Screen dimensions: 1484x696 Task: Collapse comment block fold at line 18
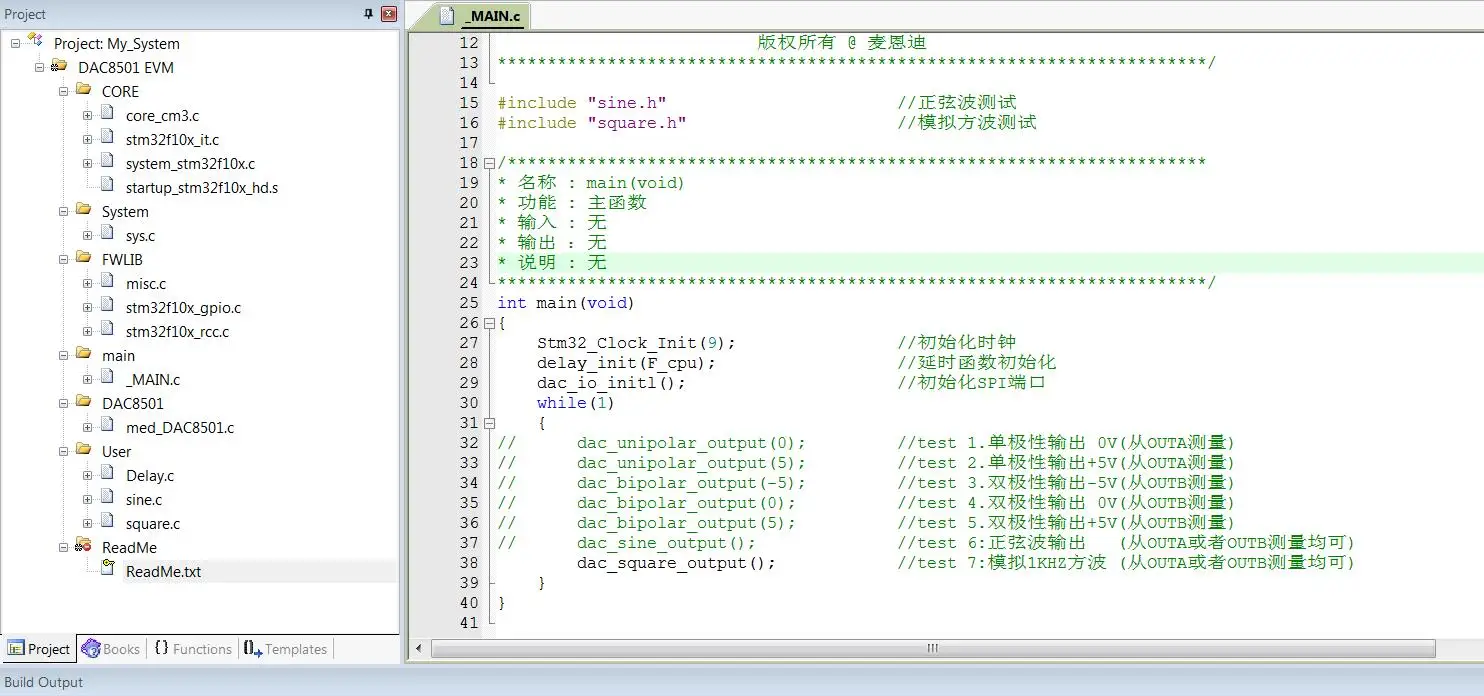(x=489, y=163)
